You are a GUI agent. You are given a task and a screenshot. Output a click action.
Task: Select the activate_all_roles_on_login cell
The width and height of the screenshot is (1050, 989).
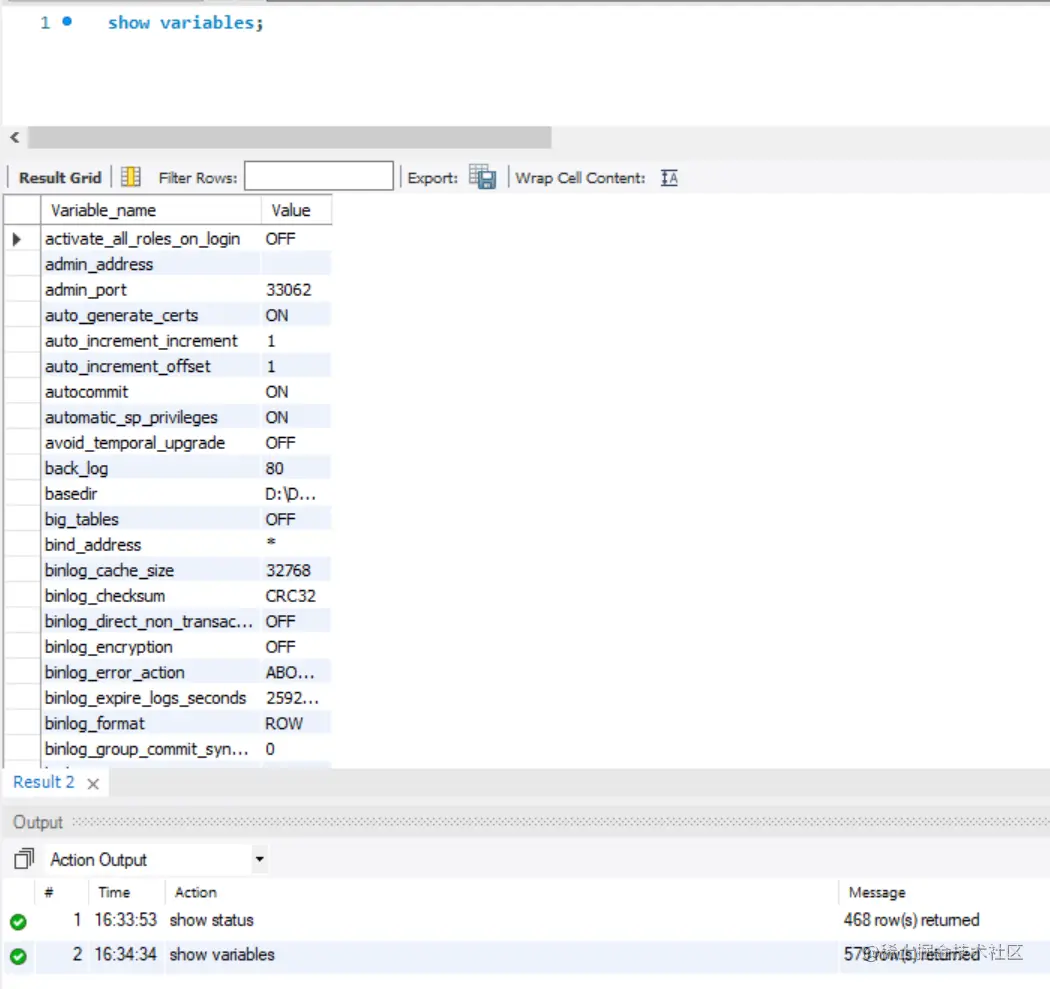pos(151,239)
